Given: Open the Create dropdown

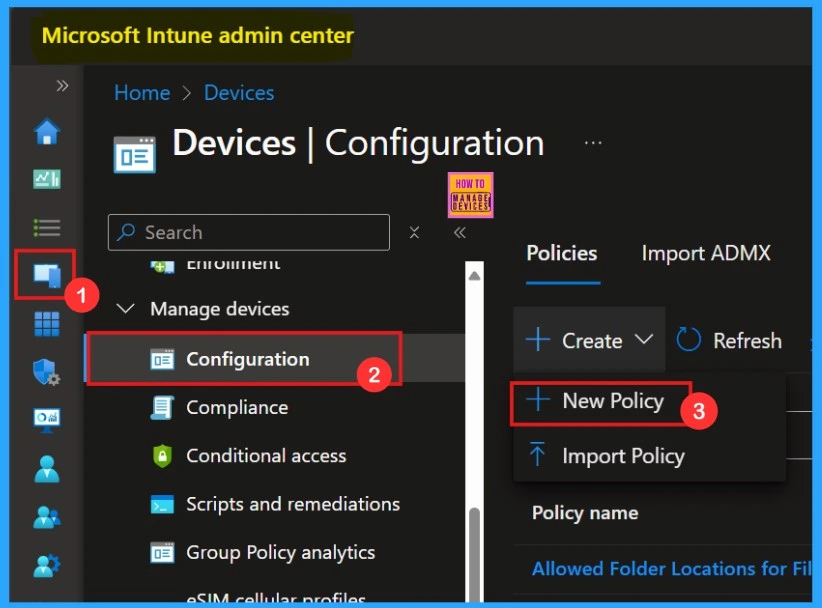Looking at the screenshot, I should click(590, 340).
